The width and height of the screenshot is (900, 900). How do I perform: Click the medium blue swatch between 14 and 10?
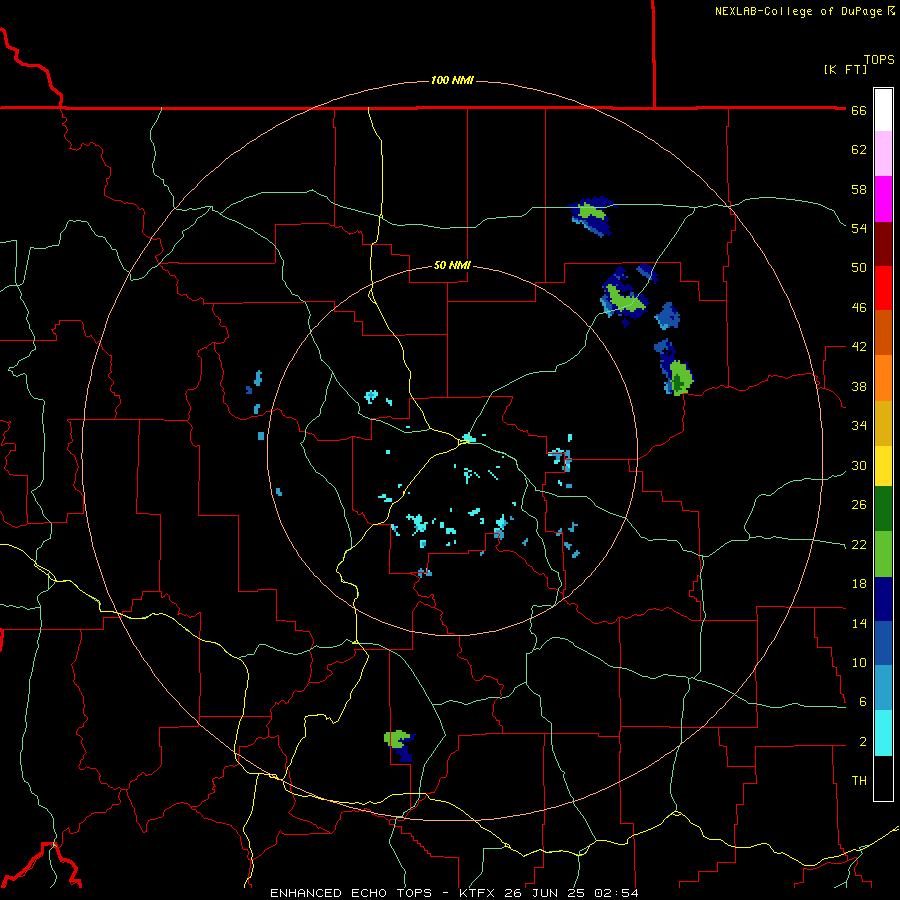pyautogui.click(x=883, y=643)
